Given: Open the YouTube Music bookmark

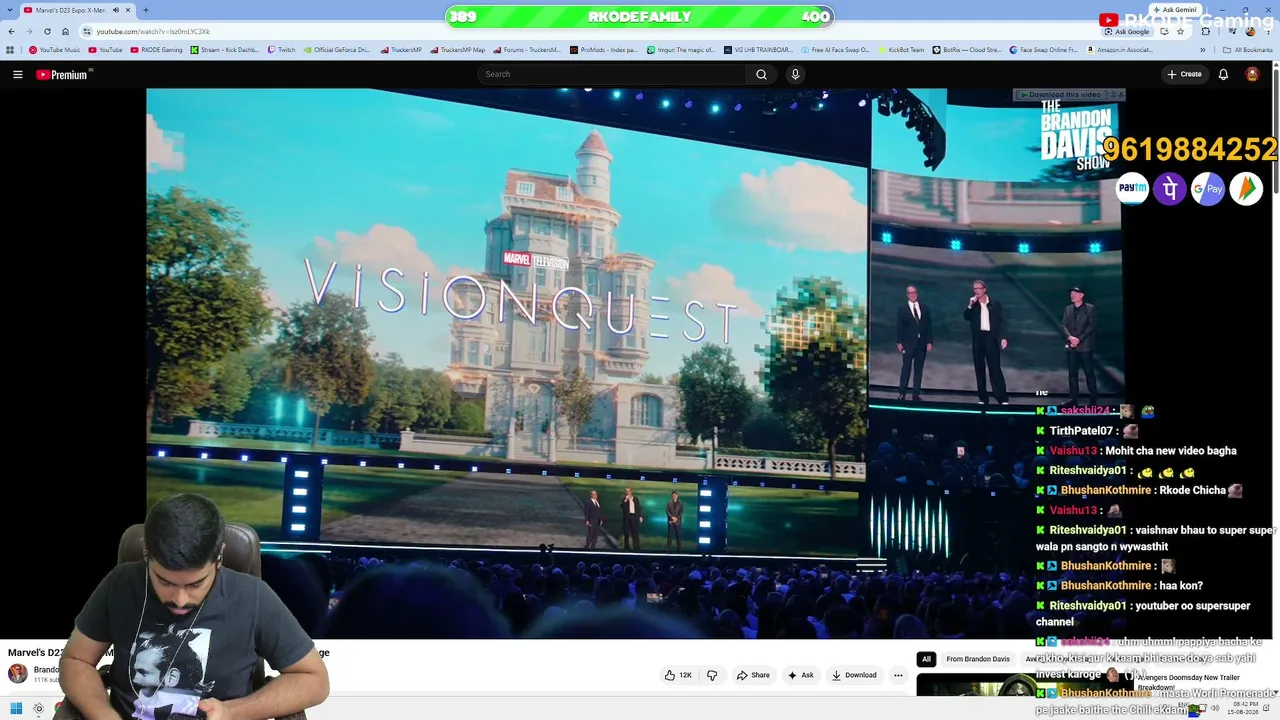Looking at the screenshot, I should [x=54, y=50].
